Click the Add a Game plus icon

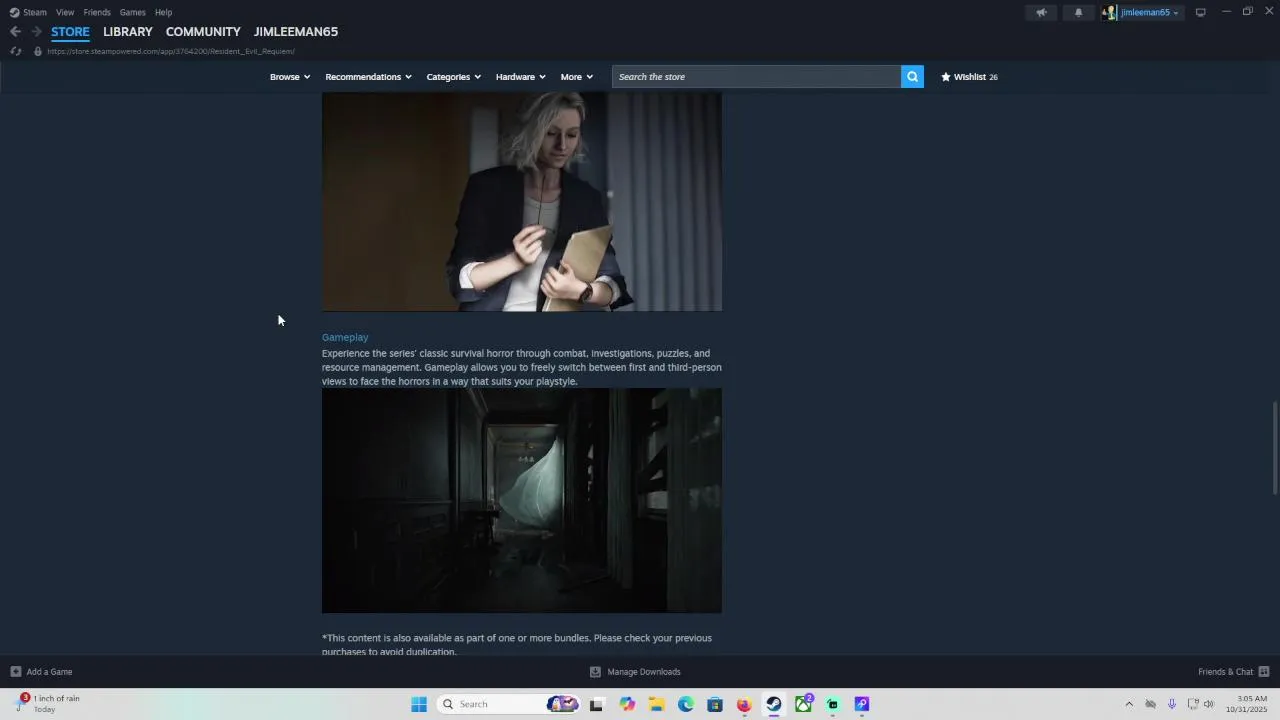click(15, 672)
